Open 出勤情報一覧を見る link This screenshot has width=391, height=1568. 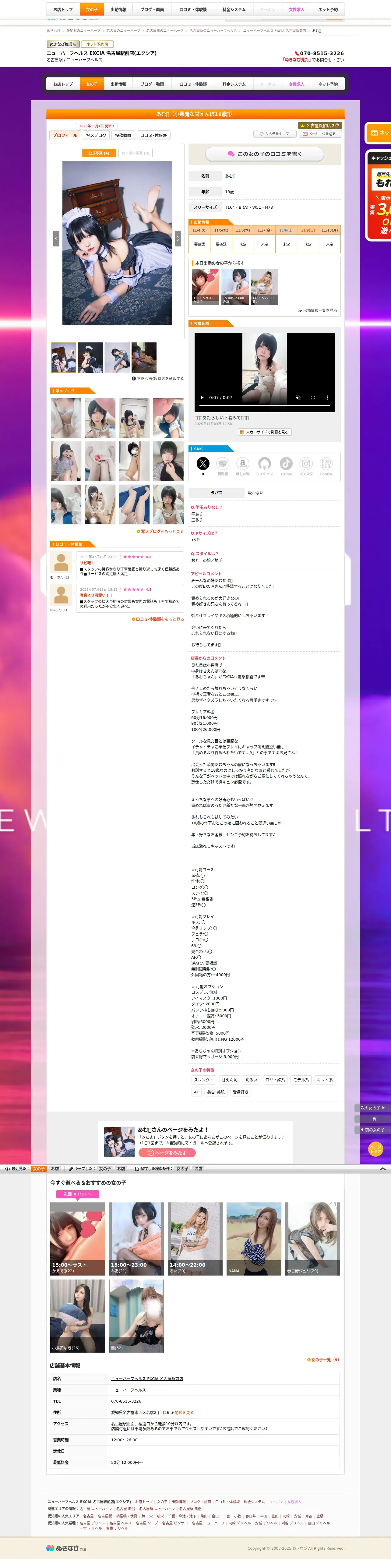[x=317, y=310]
